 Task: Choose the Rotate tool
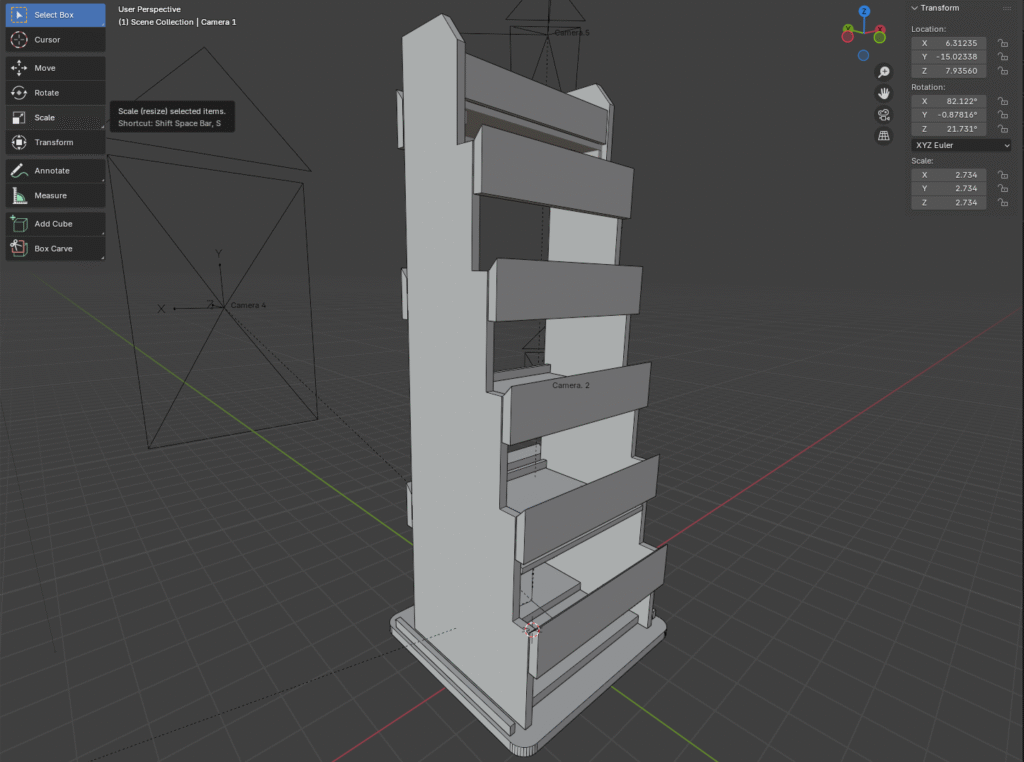(55, 93)
